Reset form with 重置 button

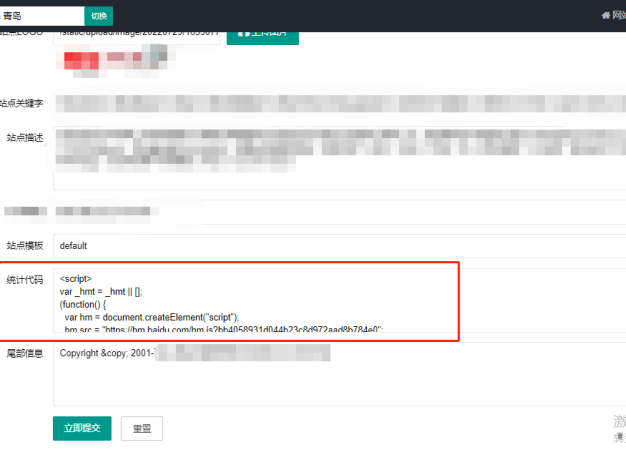(142, 428)
